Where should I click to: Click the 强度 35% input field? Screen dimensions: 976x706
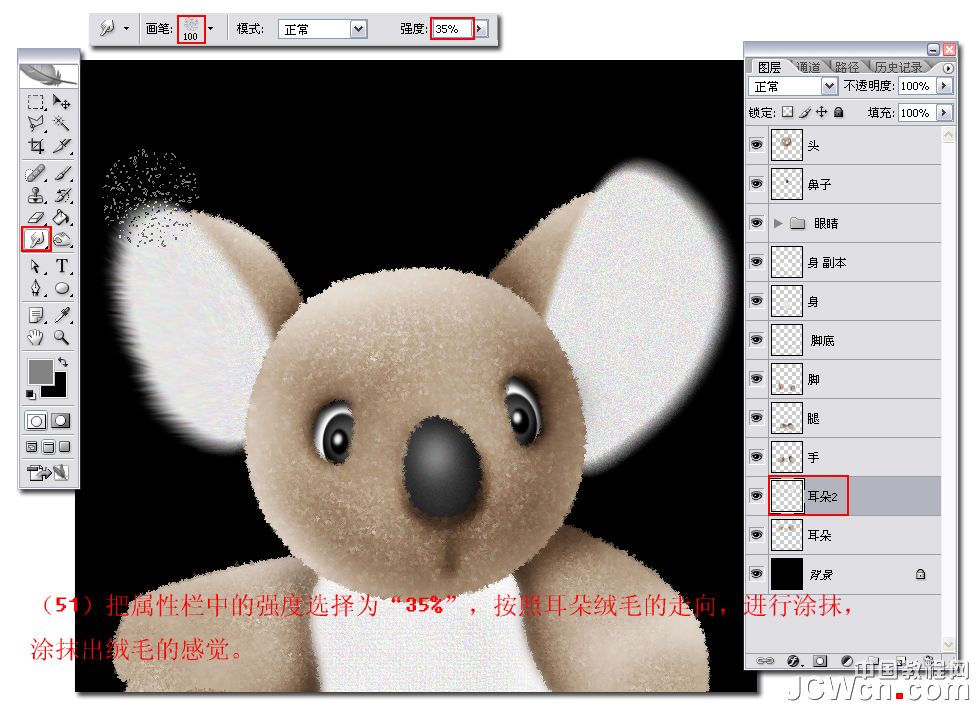tap(453, 29)
